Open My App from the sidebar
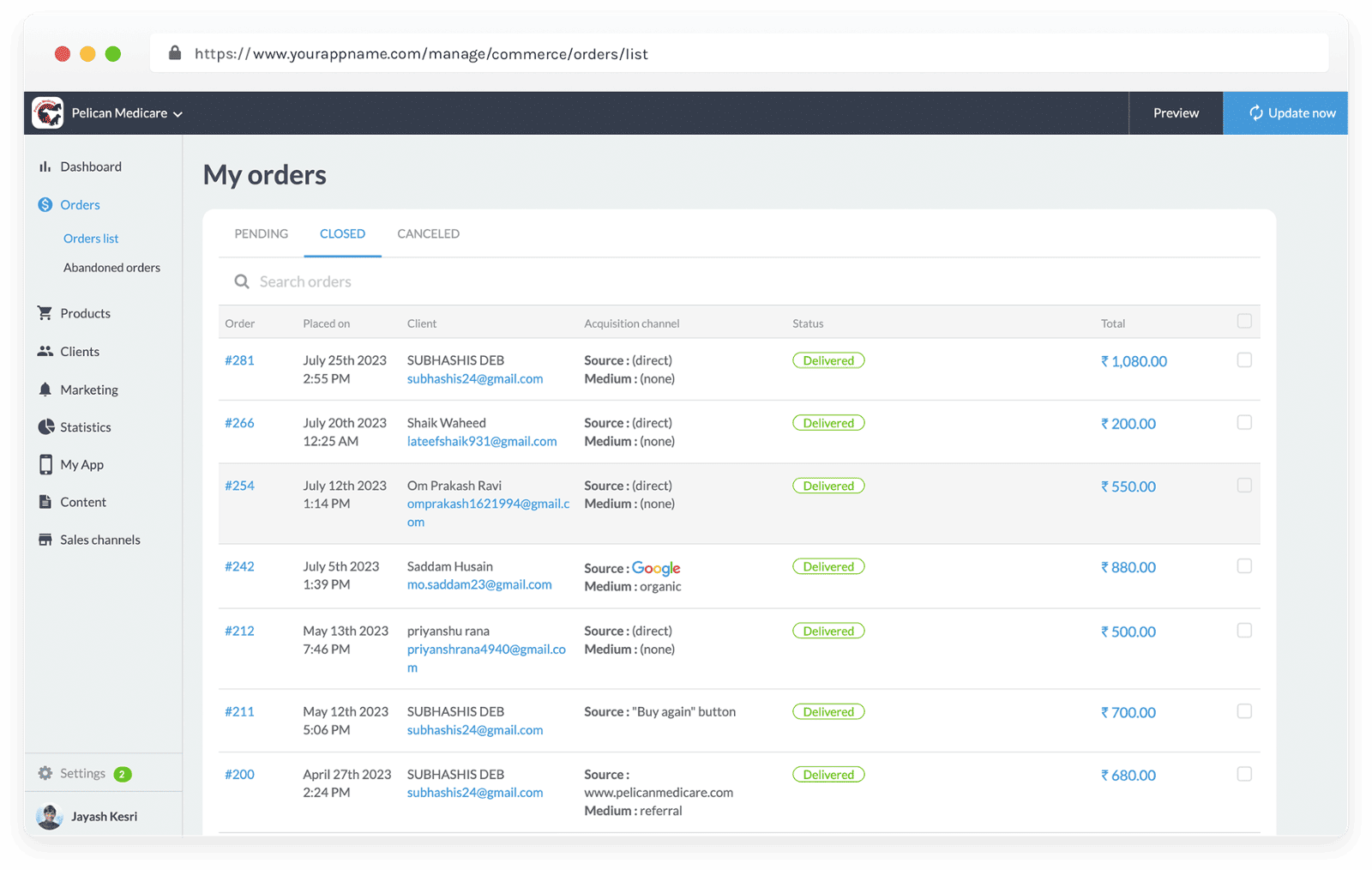Image resolution: width=1372 pixels, height=870 pixels. click(x=45, y=464)
